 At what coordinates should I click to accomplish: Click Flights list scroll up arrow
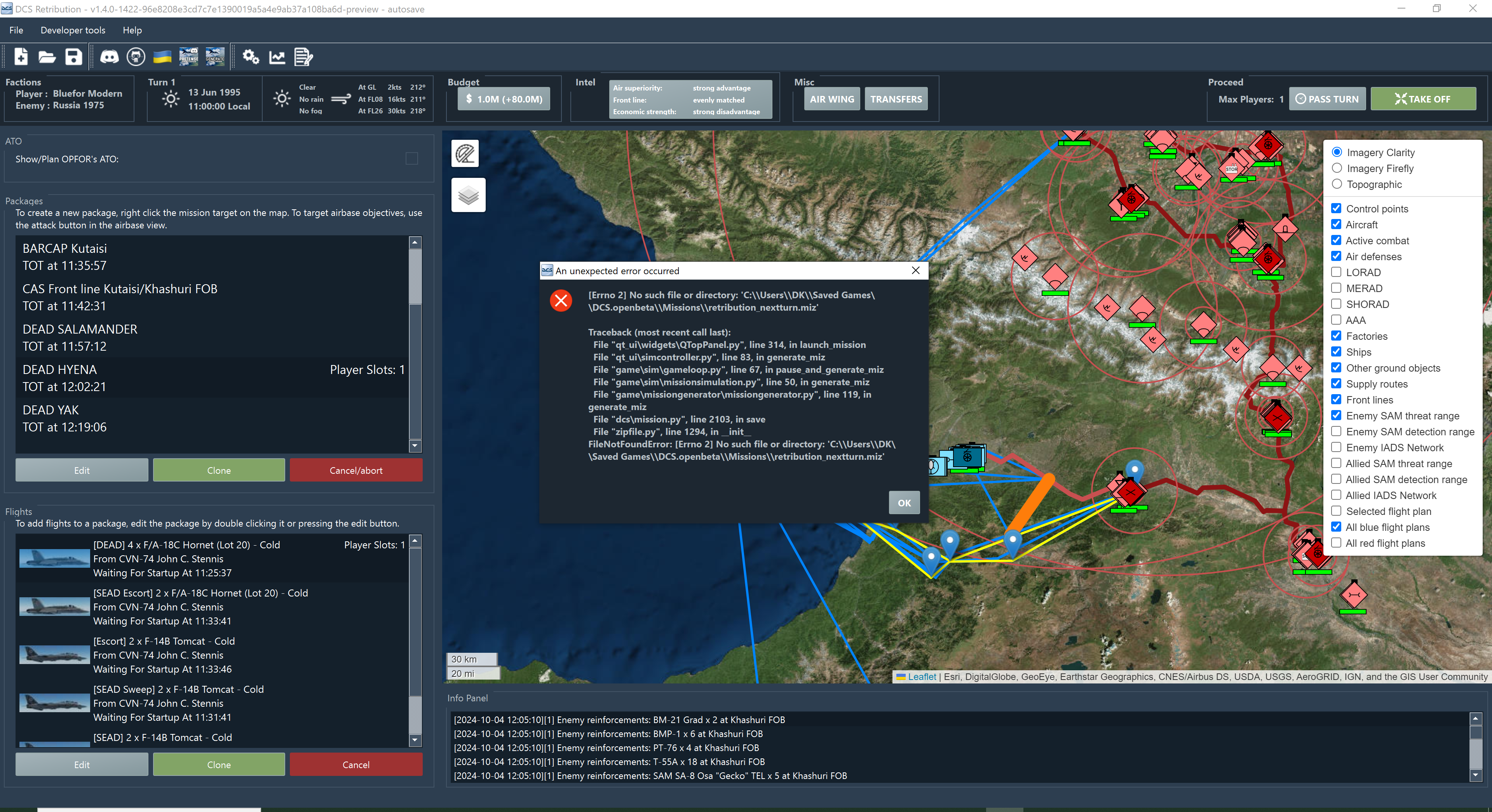[415, 541]
